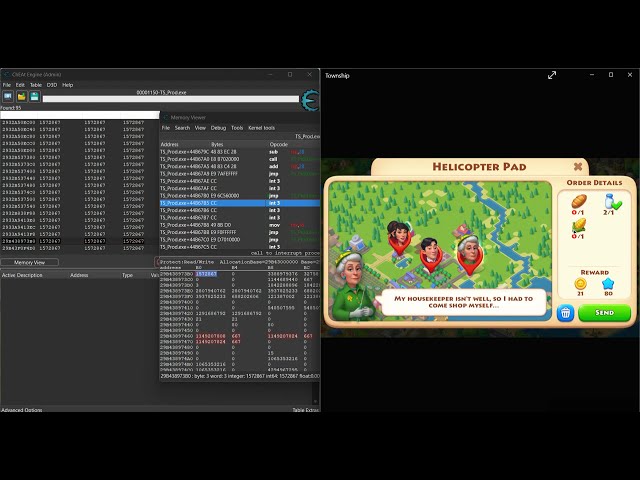Screen dimensions: 640x480
Task: Click the corn item icon in Order Details
Action: pos(579,225)
